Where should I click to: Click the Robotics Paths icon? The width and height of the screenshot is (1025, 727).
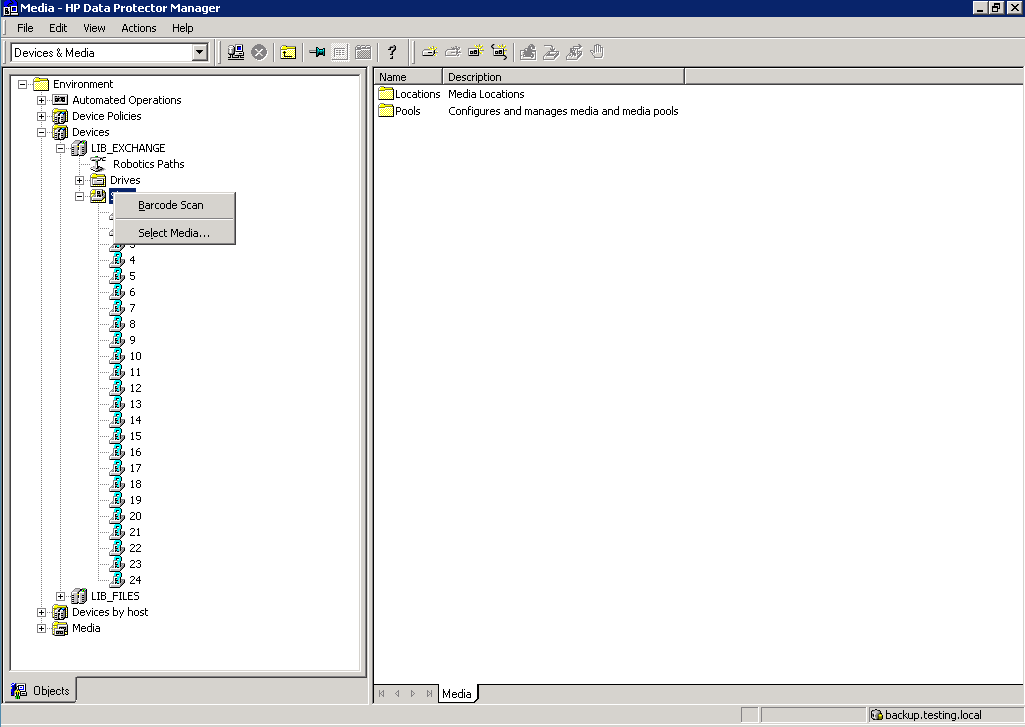click(98, 164)
